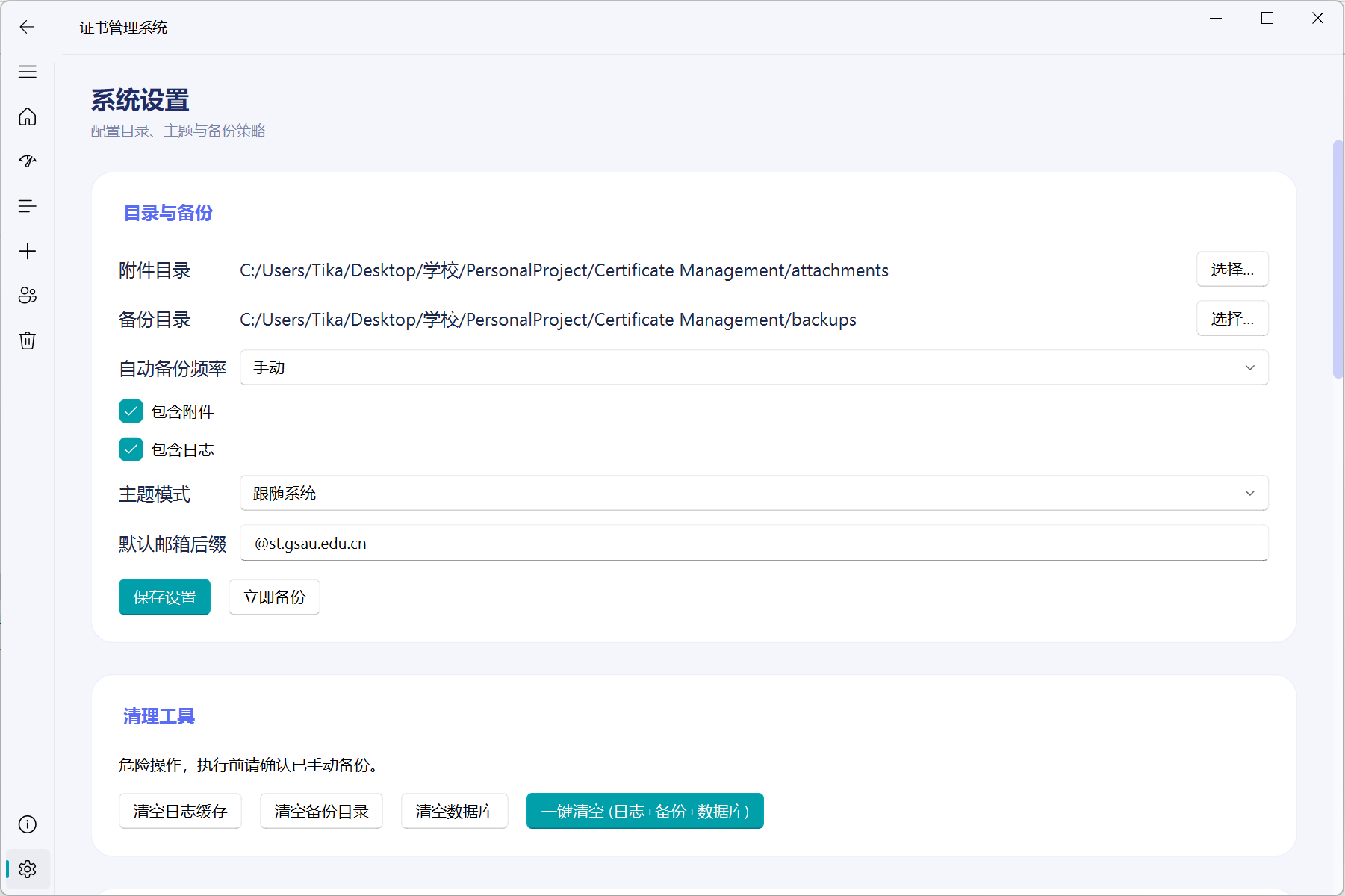
Task: Select the settings gear icon in sidebar
Action: pos(28,869)
